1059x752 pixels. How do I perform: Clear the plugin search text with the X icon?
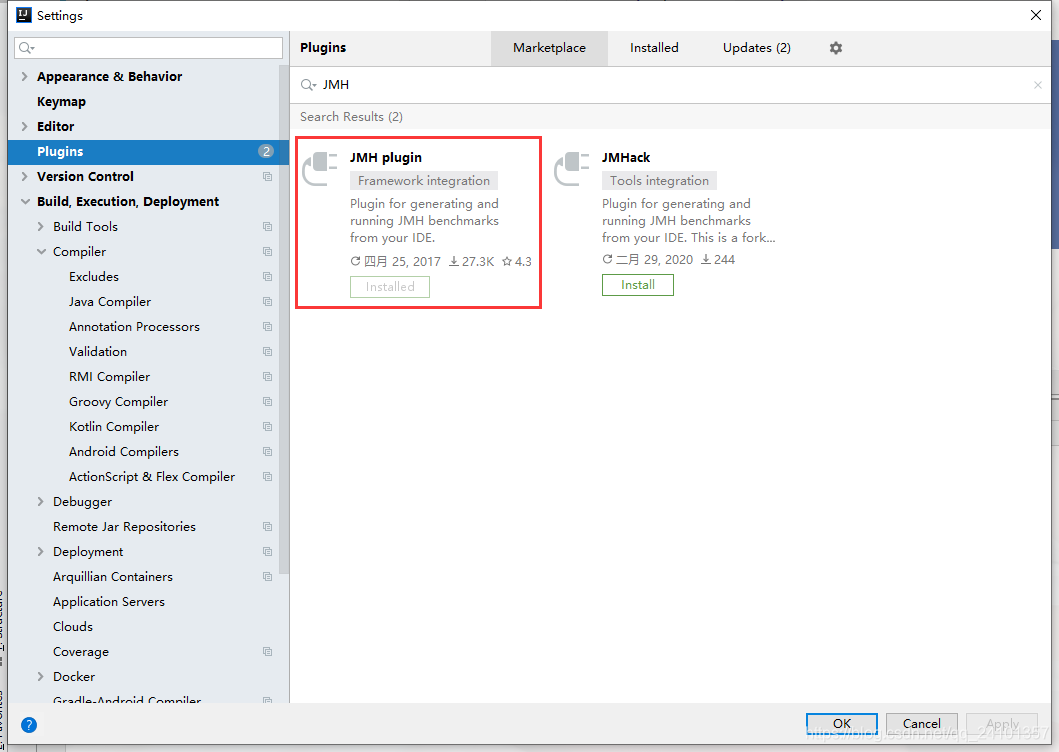click(1037, 84)
